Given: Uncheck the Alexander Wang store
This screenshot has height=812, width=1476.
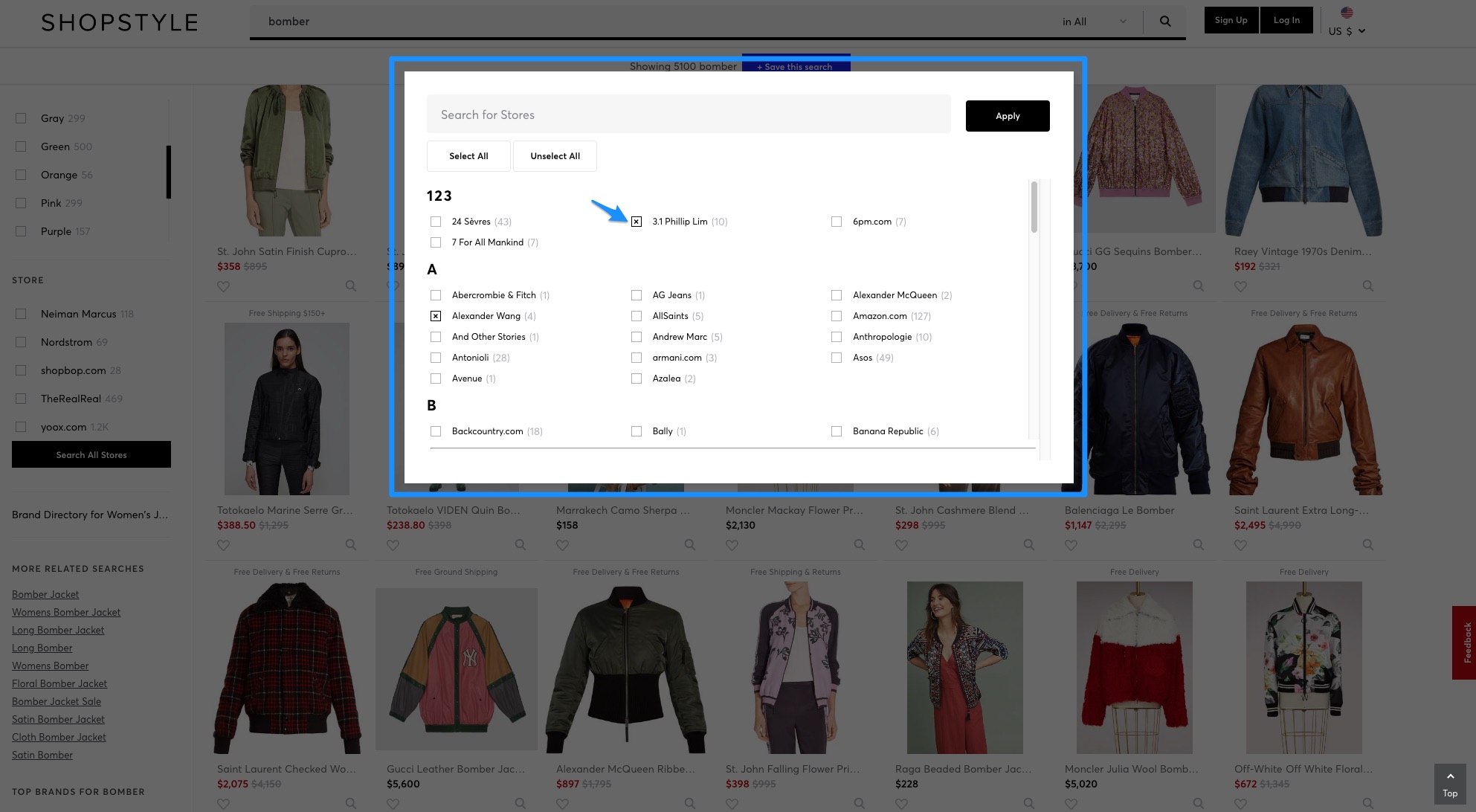Looking at the screenshot, I should (x=436, y=316).
